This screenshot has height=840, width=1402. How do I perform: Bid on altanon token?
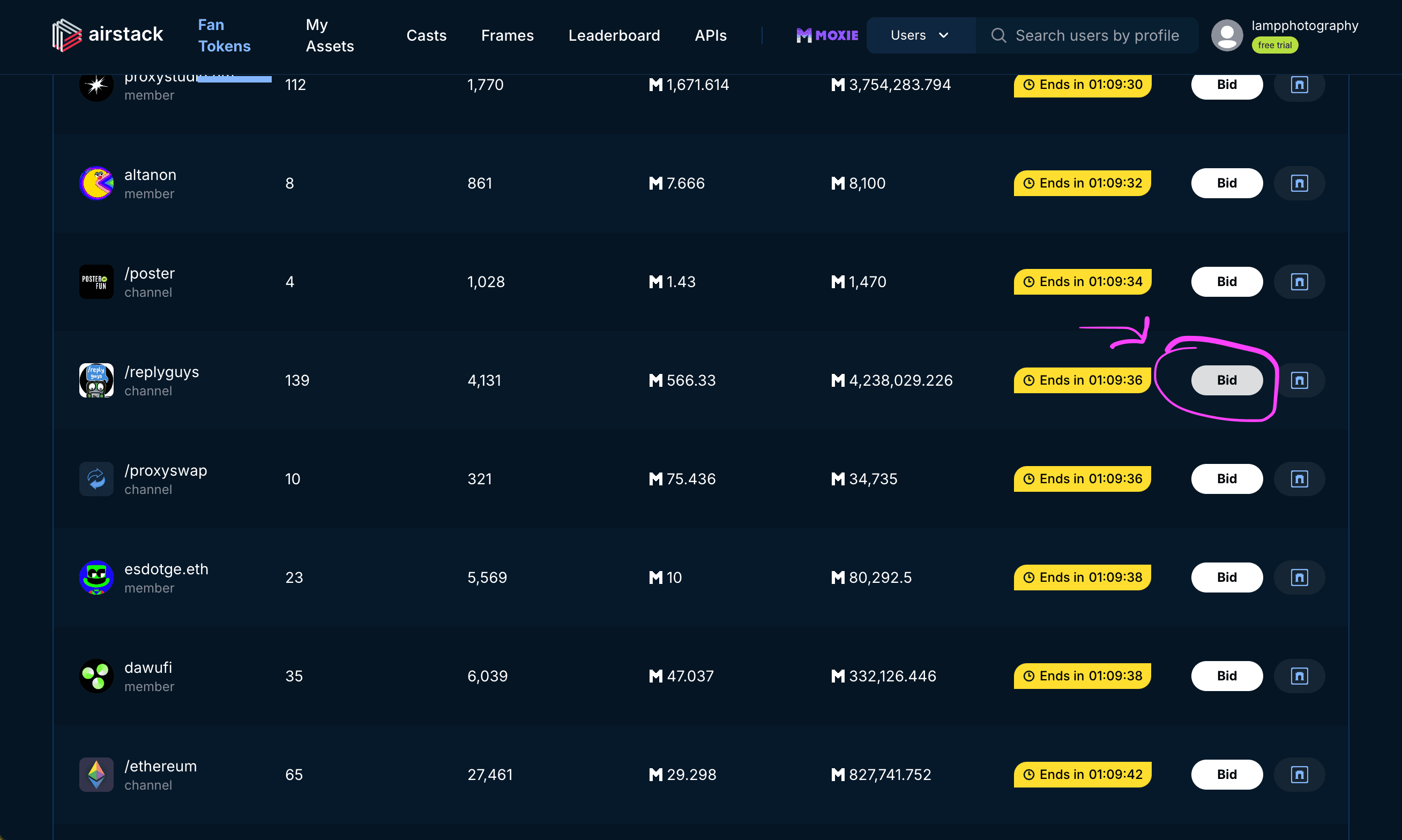coord(1227,183)
